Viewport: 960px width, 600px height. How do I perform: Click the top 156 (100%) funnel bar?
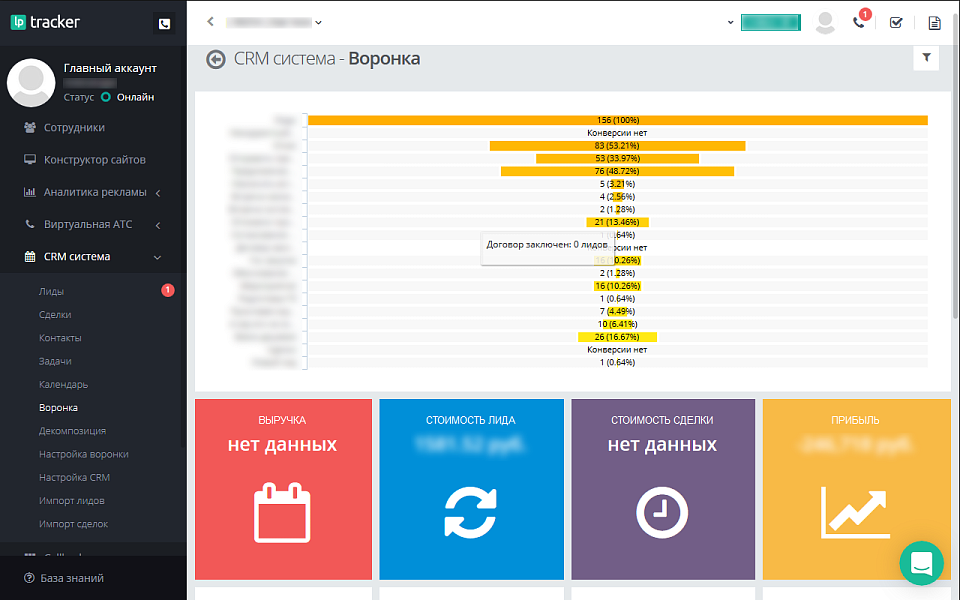tap(617, 120)
